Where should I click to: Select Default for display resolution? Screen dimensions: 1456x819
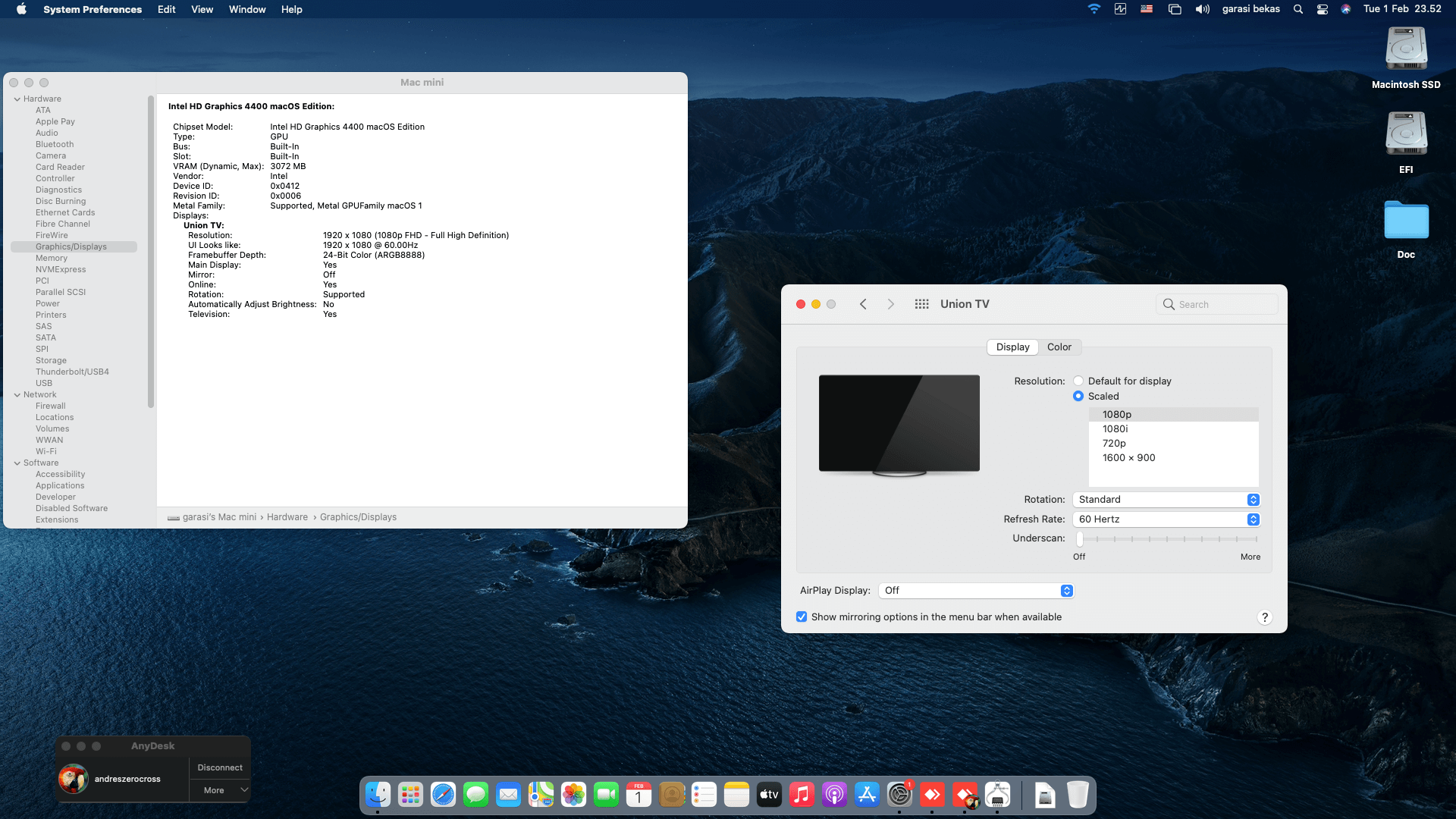[x=1078, y=381]
